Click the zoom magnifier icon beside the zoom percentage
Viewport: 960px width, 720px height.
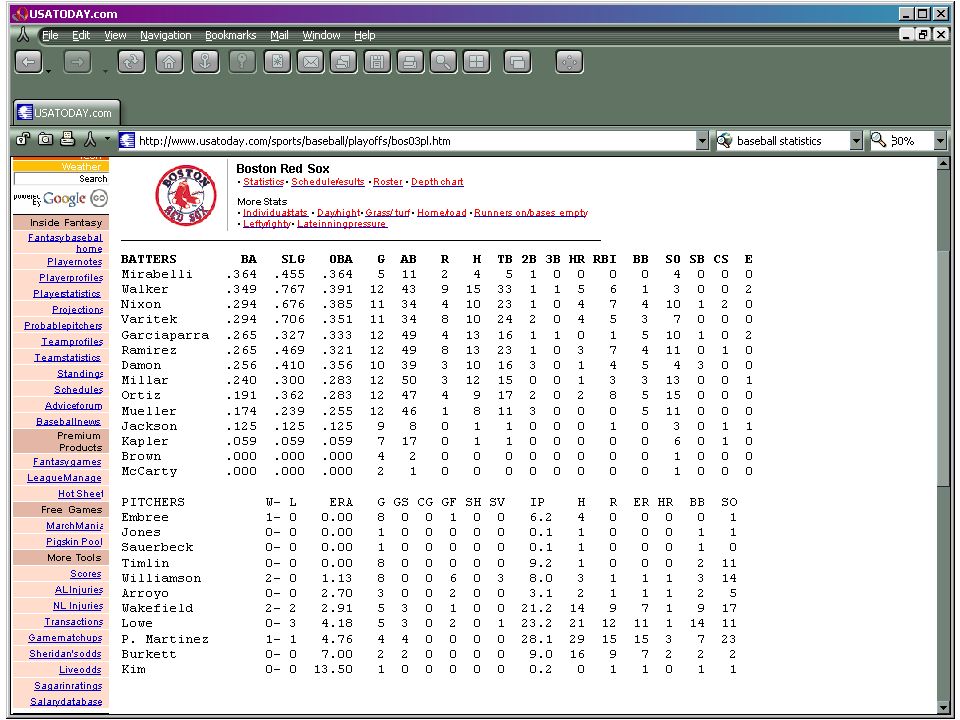(879, 140)
